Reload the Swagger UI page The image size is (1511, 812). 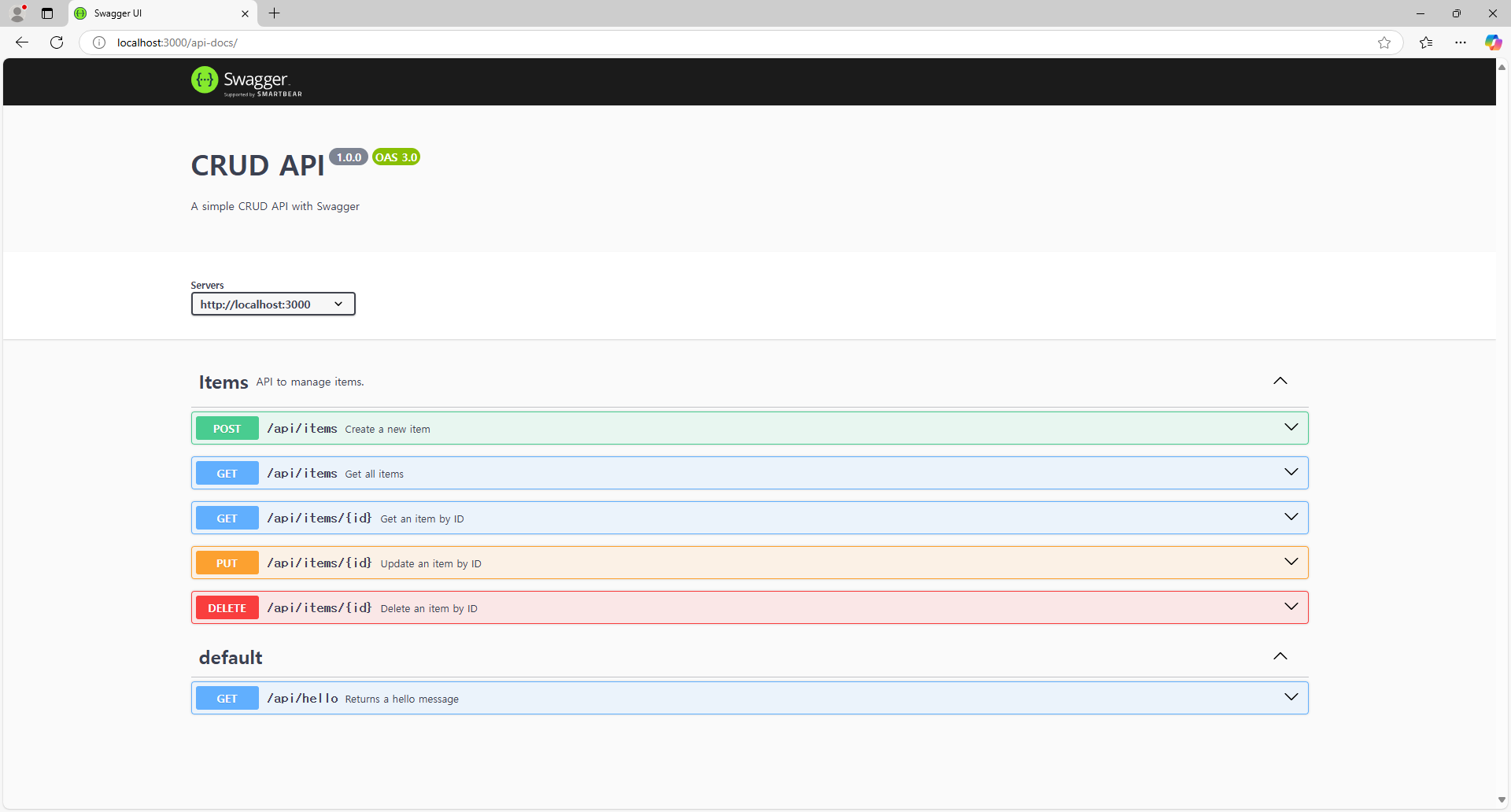tap(57, 42)
